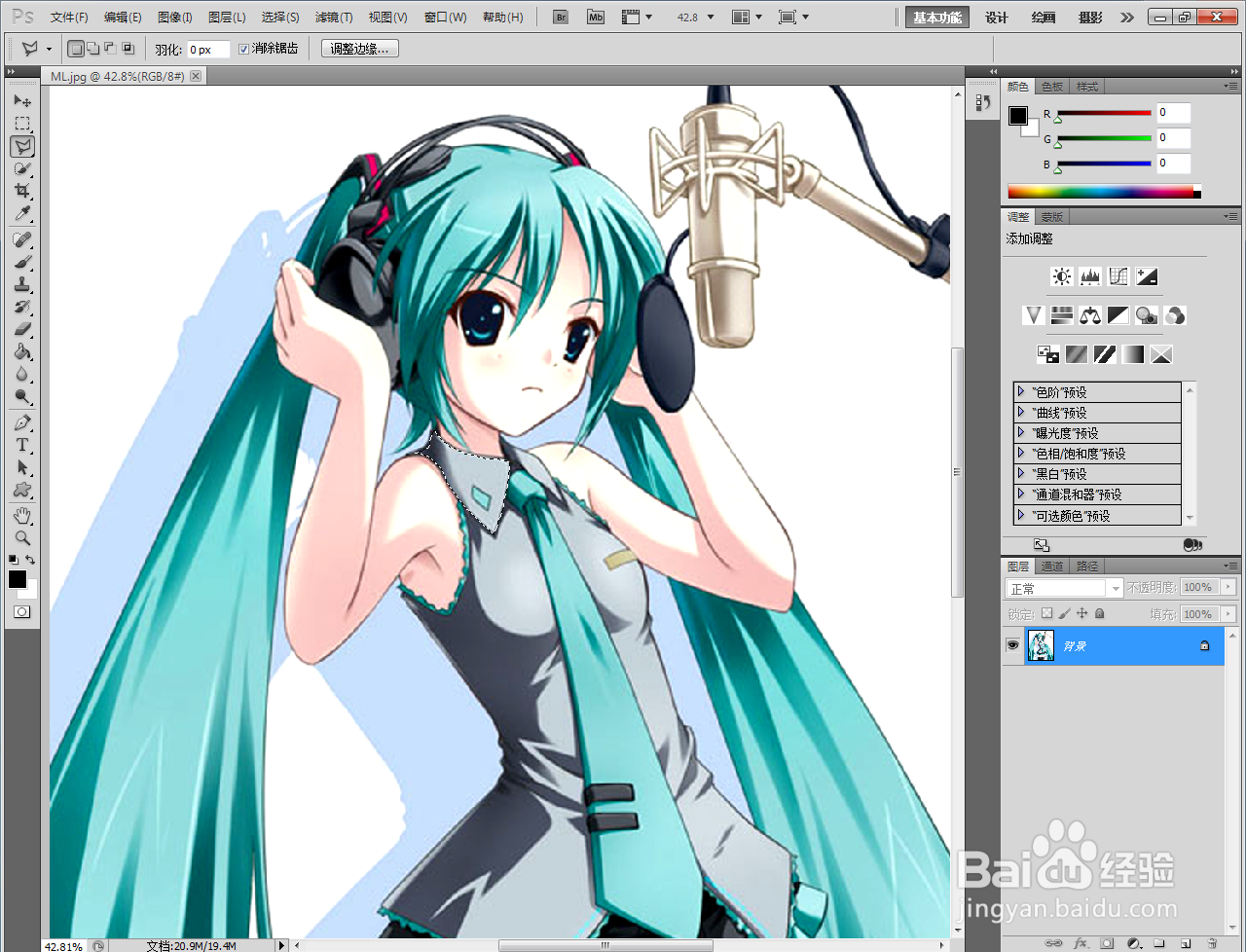The width and height of the screenshot is (1246, 952).
Task: Choose the add to selection mode button
Action: (92, 49)
